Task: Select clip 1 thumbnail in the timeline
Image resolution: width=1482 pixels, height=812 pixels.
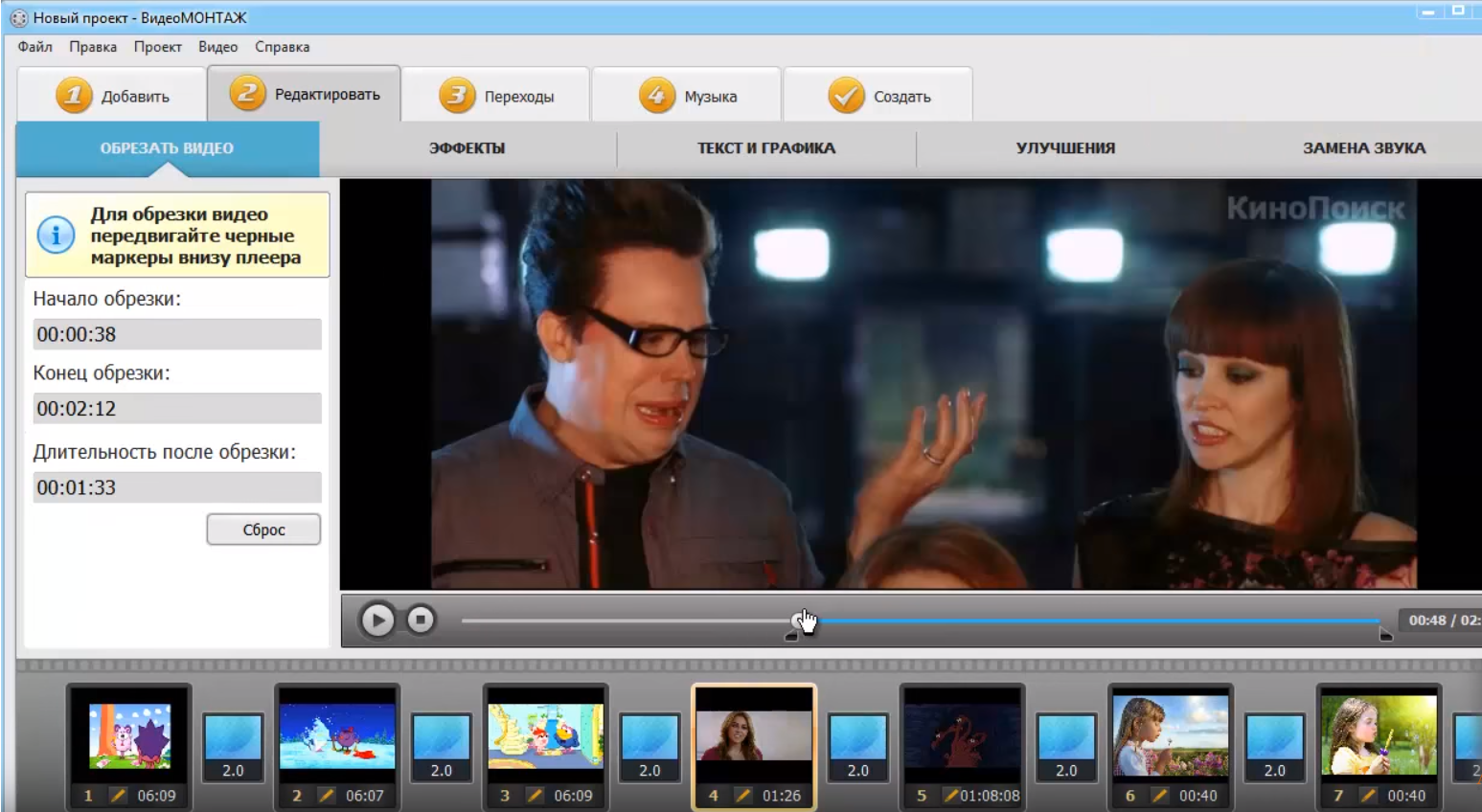Action: point(130,736)
